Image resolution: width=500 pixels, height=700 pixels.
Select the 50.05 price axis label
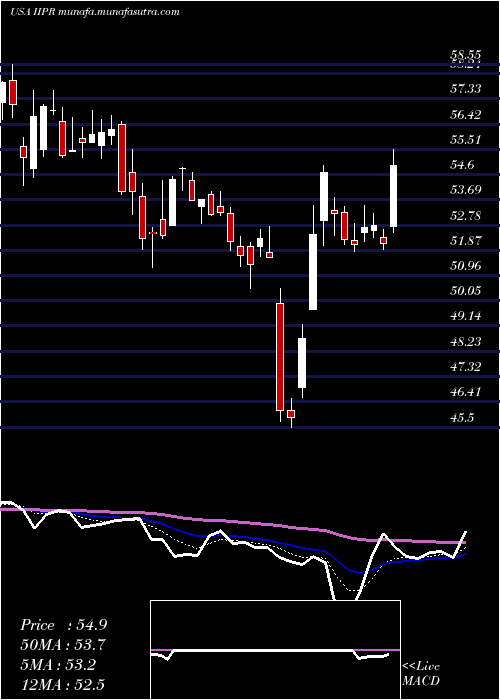click(466, 291)
